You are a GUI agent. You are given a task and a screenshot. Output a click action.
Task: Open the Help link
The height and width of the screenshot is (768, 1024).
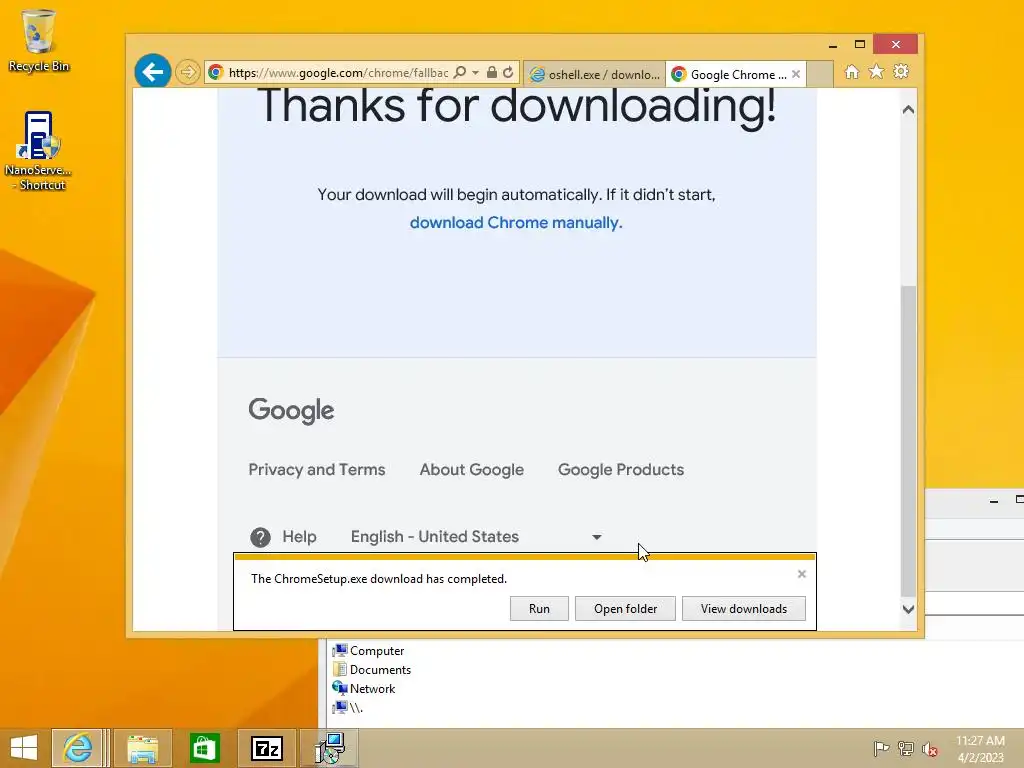[x=299, y=537]
